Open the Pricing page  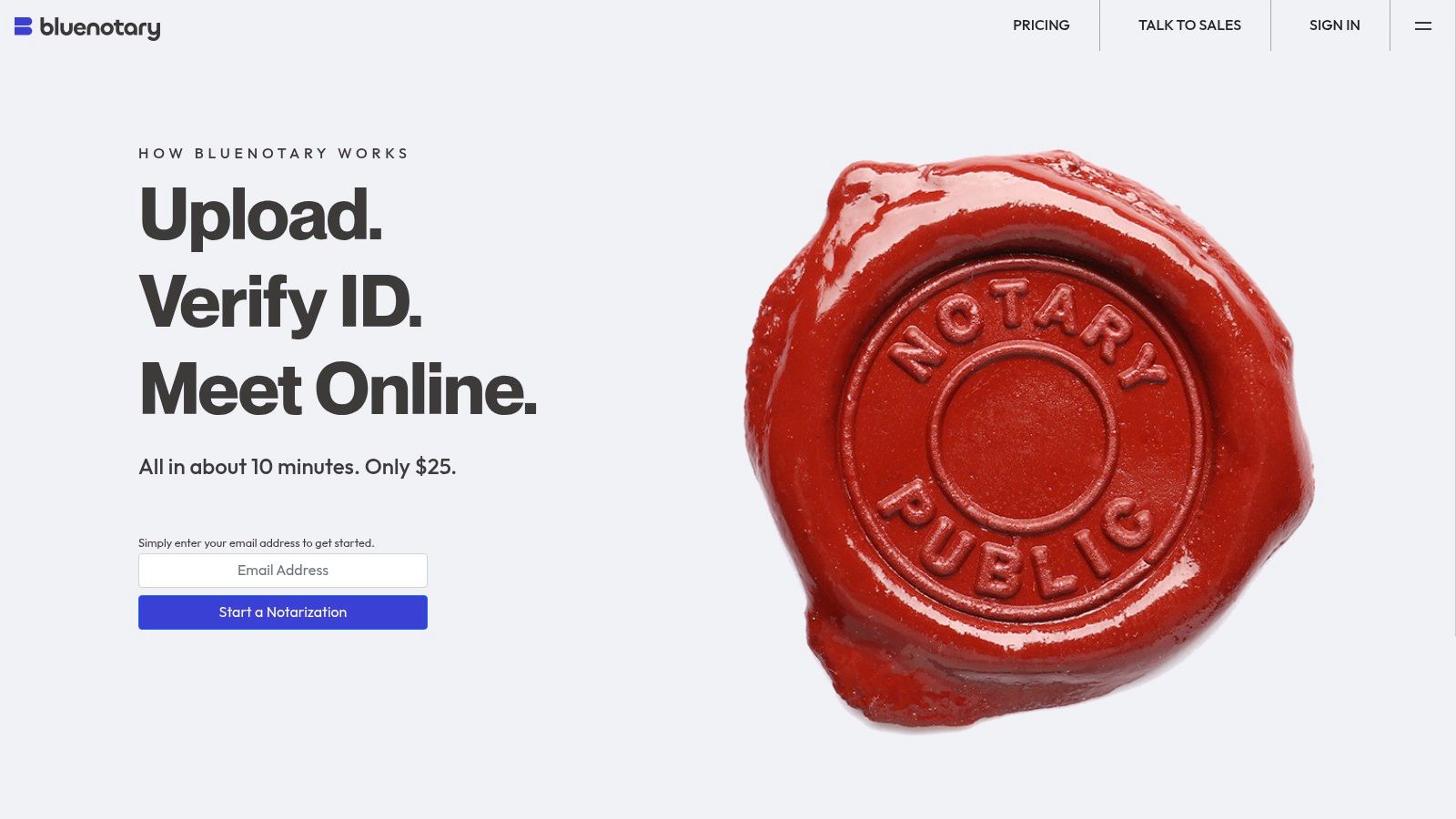pyautogui.click(x=1041, y=25)
